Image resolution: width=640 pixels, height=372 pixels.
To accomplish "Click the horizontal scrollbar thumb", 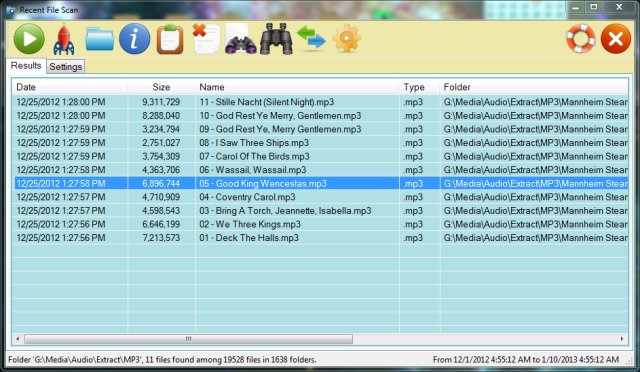I will pos(188,339).
